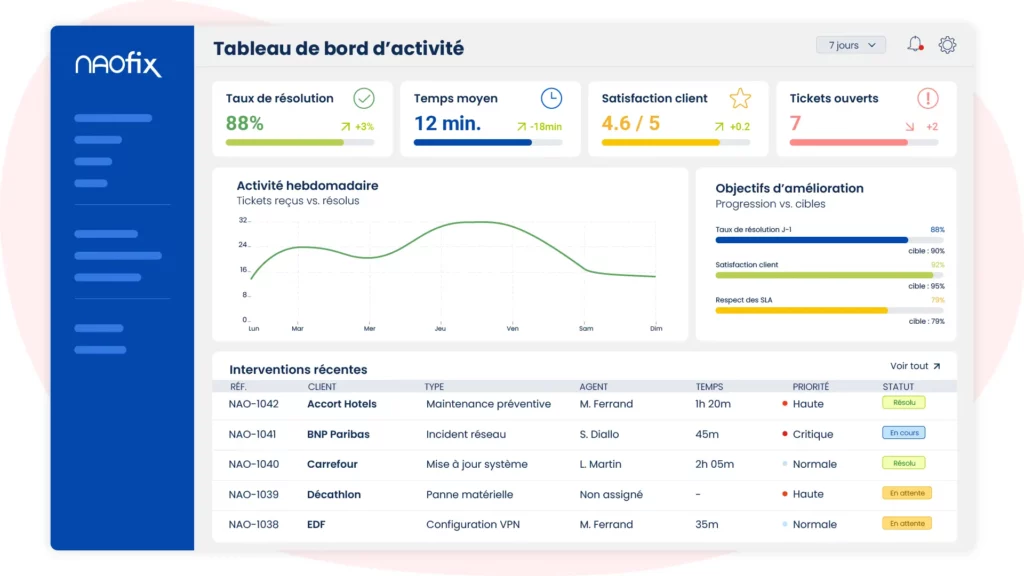Click Maintenance préventive type cell
Viewport: 1024px width, 576px height.
[488, 404]
